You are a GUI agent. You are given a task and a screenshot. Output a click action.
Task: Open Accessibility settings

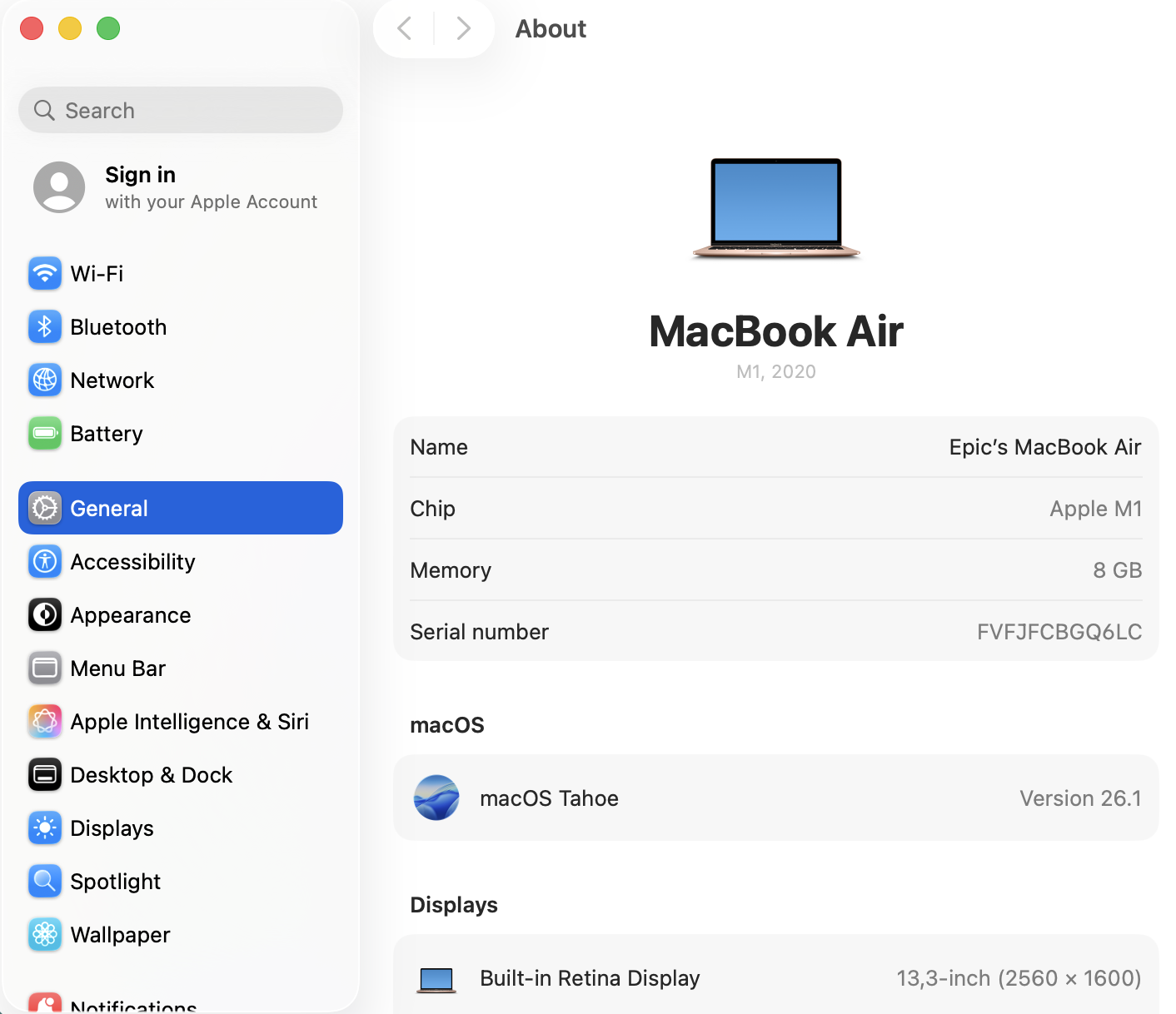[181, 561]
